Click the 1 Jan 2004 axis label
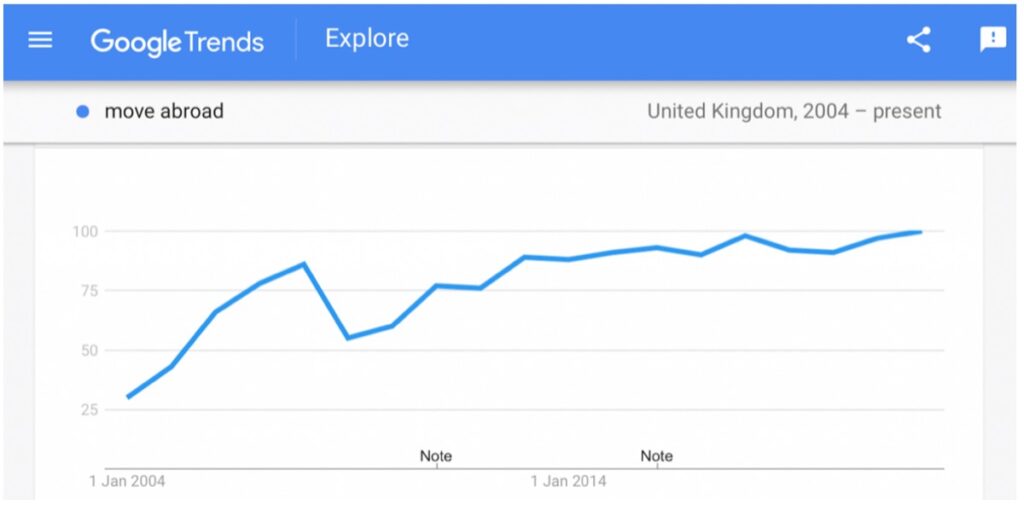The width and height of the screenshot is (1024, 510). pyautogui.click(x=127, y=482)
